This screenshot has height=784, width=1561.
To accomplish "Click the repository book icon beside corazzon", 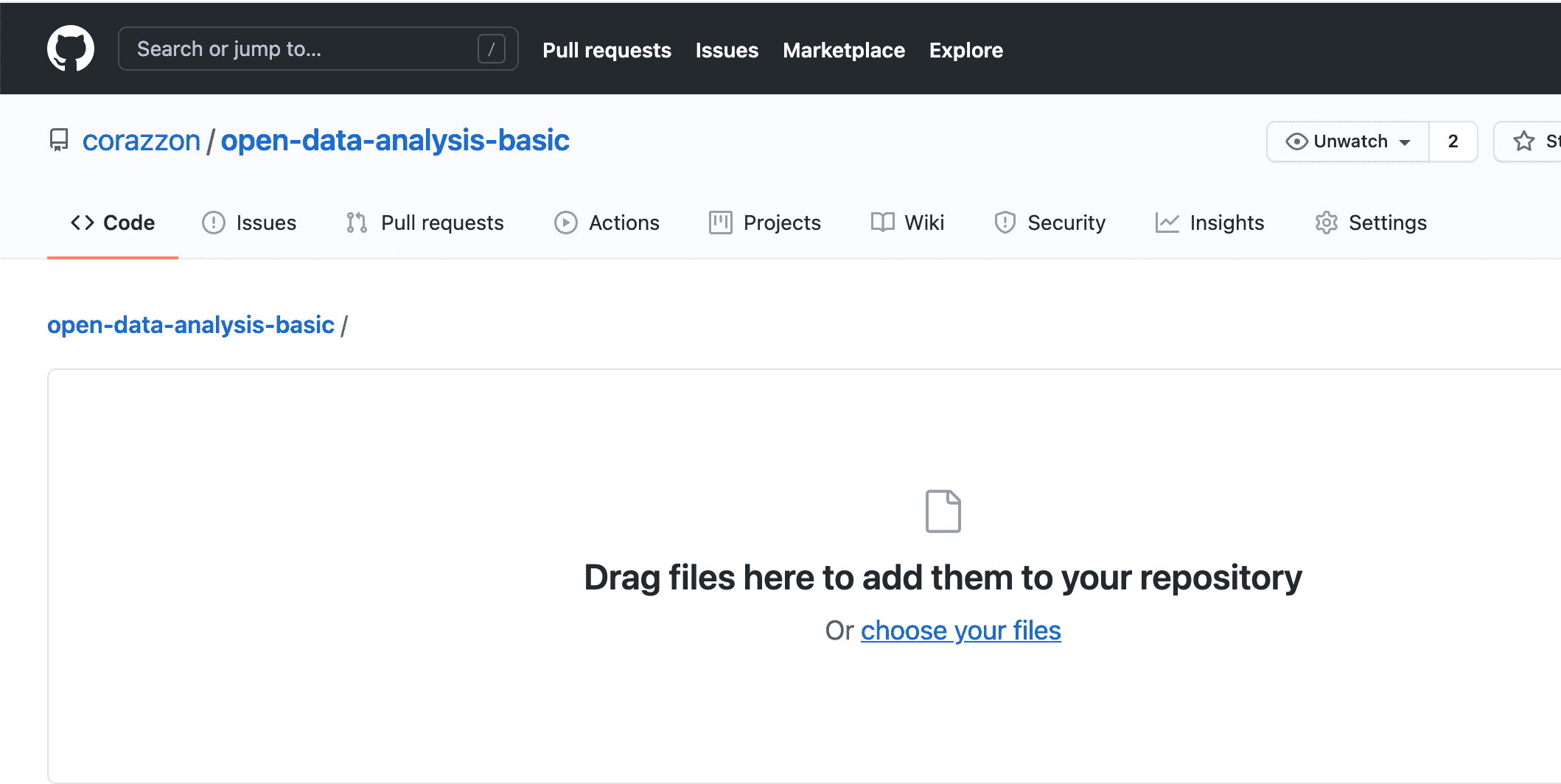I will click(x=59, y=140).
